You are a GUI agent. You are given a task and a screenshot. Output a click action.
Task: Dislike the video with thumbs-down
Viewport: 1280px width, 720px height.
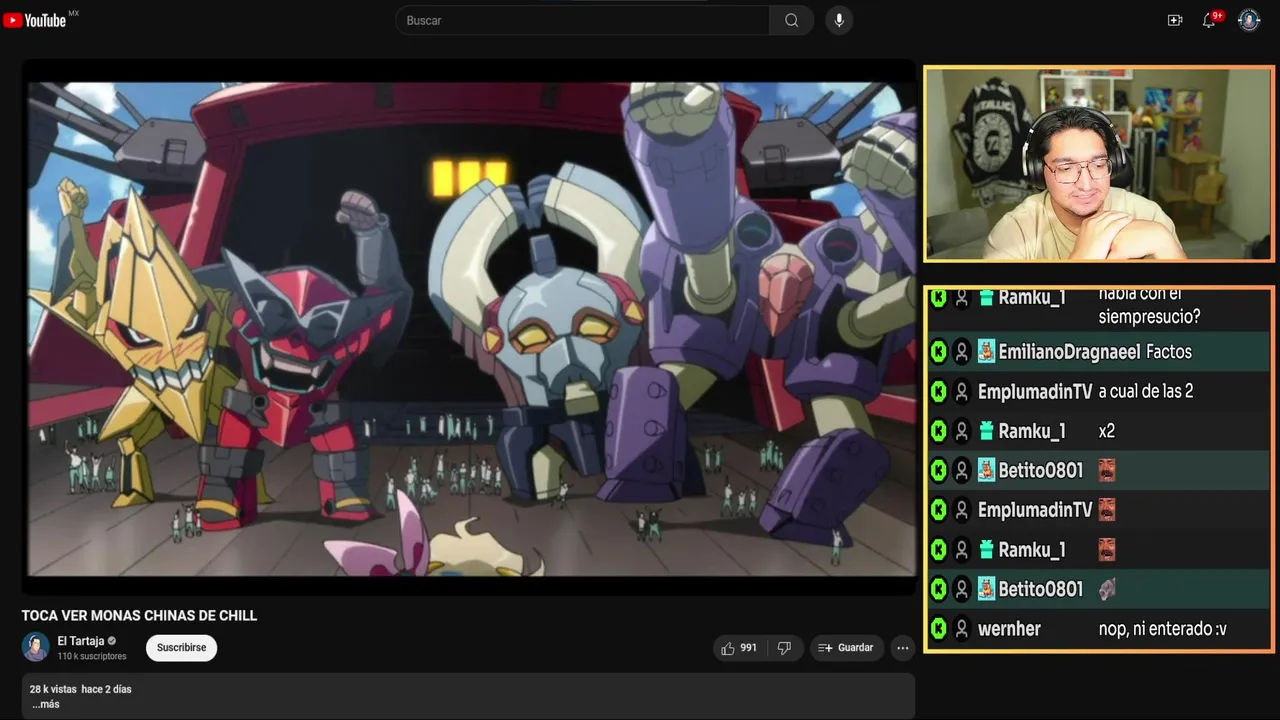pos(784,648)
